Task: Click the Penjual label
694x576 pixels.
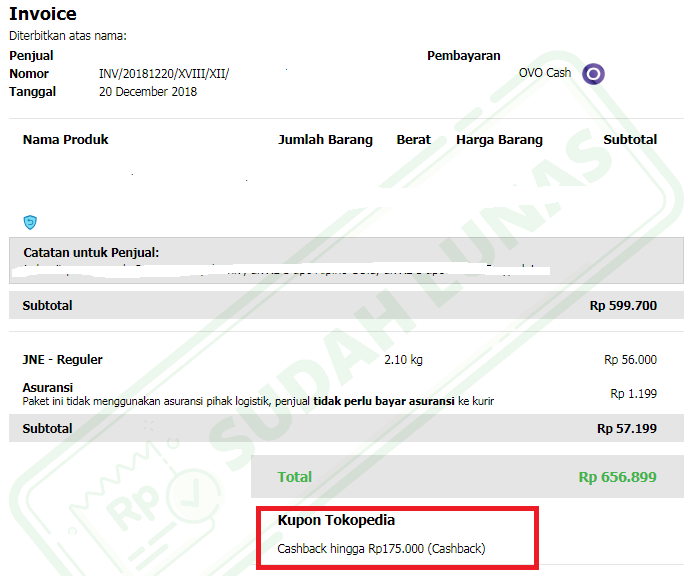Action: 31,56
